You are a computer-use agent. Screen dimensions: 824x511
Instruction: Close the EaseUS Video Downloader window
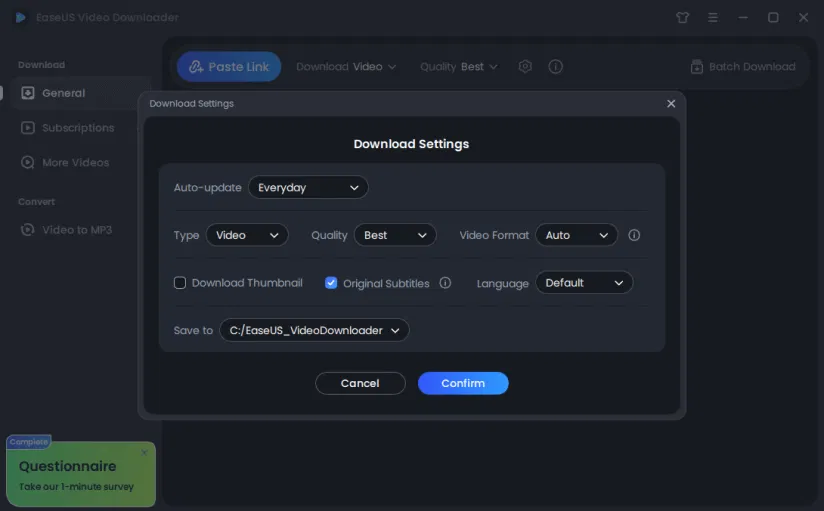tap(804, 17)
